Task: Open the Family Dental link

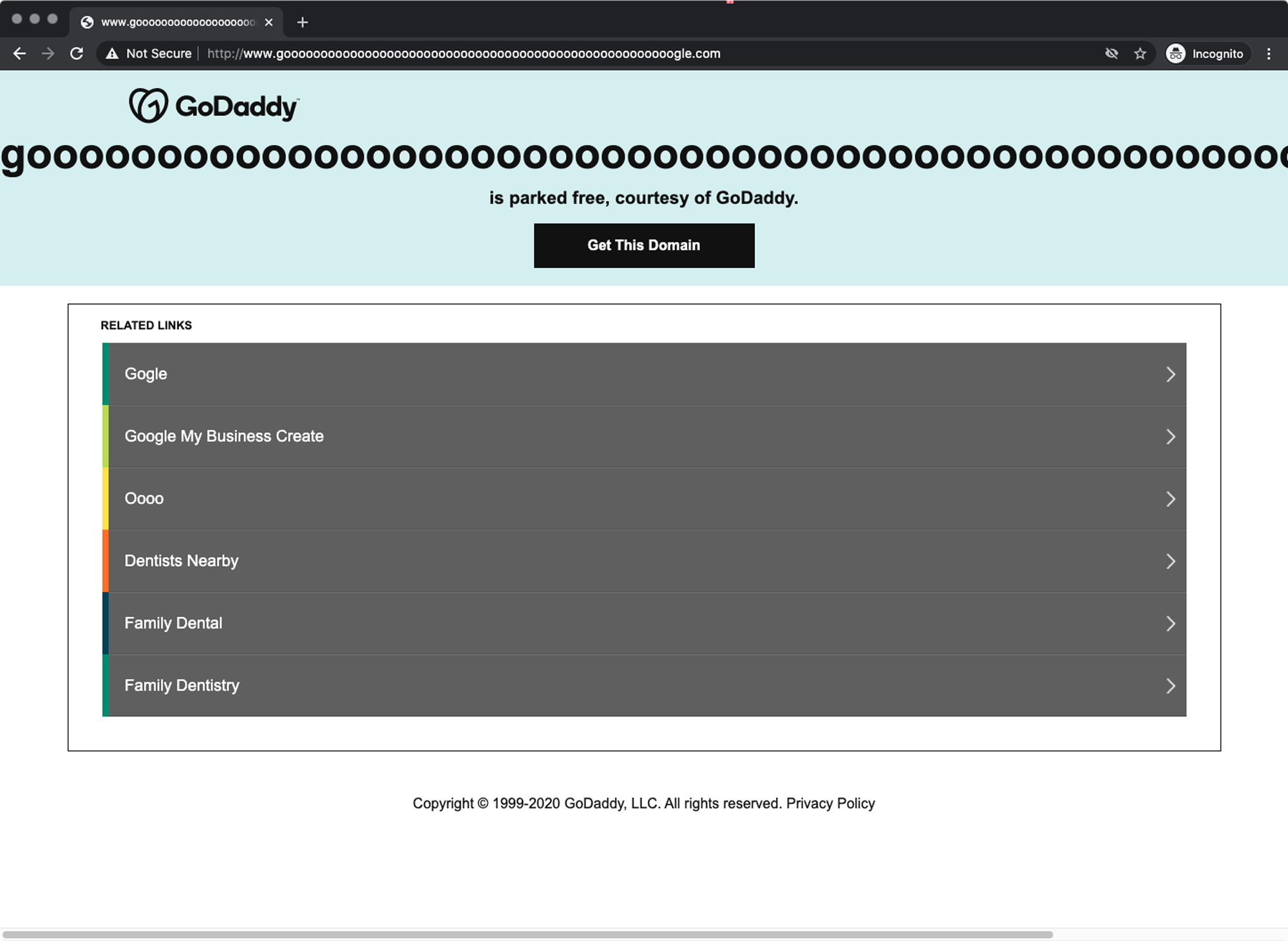Action: pyautogui.click(x=173, y=623)
